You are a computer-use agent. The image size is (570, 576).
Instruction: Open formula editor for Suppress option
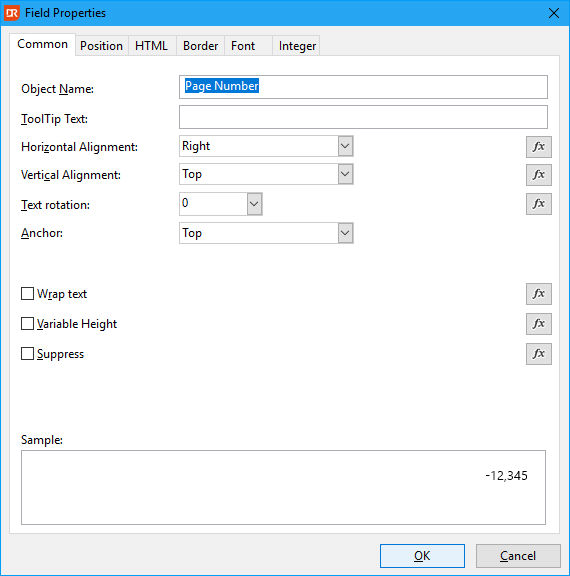(538, 354)
